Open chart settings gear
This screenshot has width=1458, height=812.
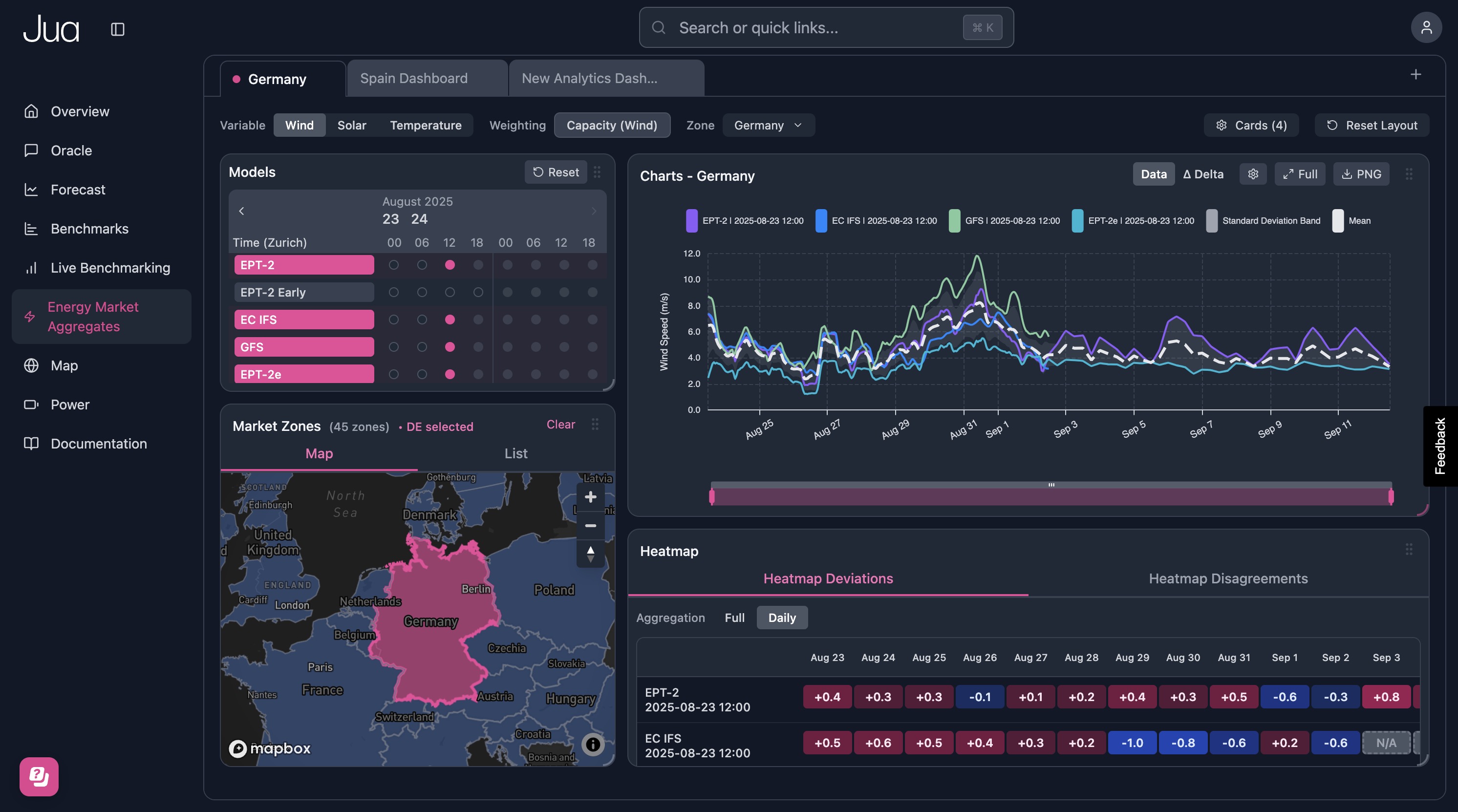coord(1253,174)
